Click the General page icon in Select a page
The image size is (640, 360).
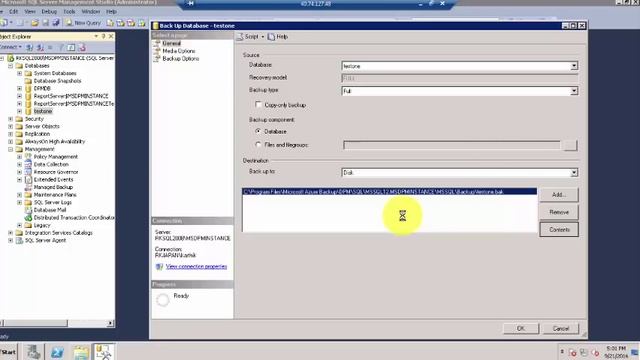tap(157, 43)
